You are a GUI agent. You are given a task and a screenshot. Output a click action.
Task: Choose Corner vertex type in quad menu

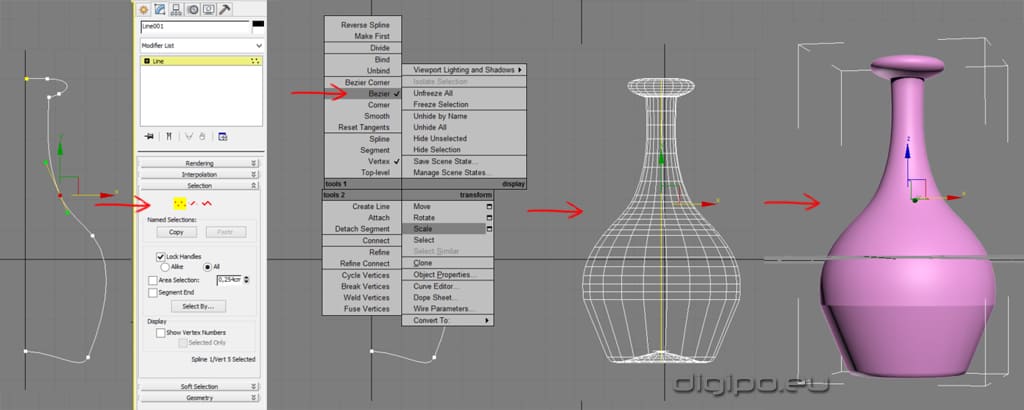pyautogui.click(x=363, y=104)
